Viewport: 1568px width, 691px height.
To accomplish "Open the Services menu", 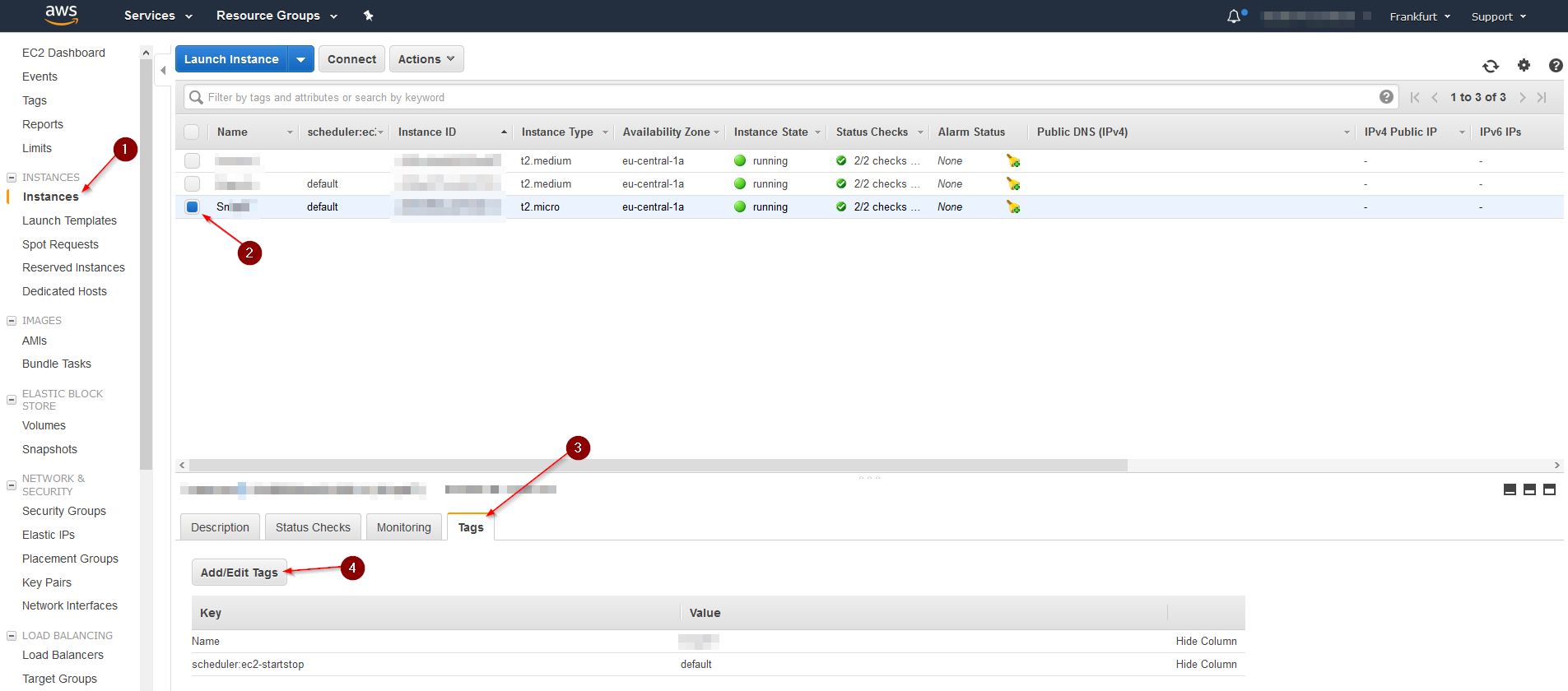I will (x=158, y=16).
